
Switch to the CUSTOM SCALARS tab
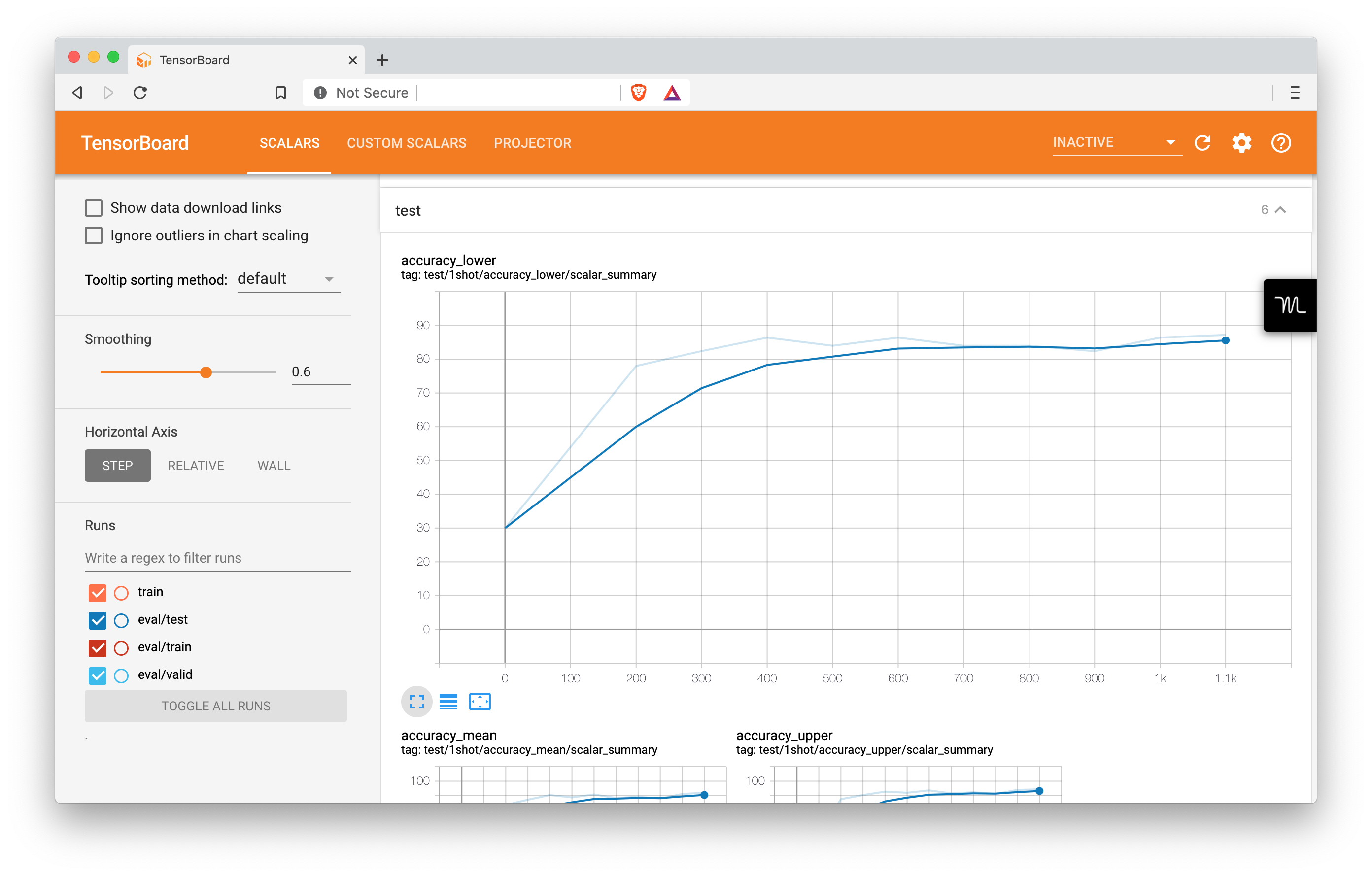click(x=406, y=143)
